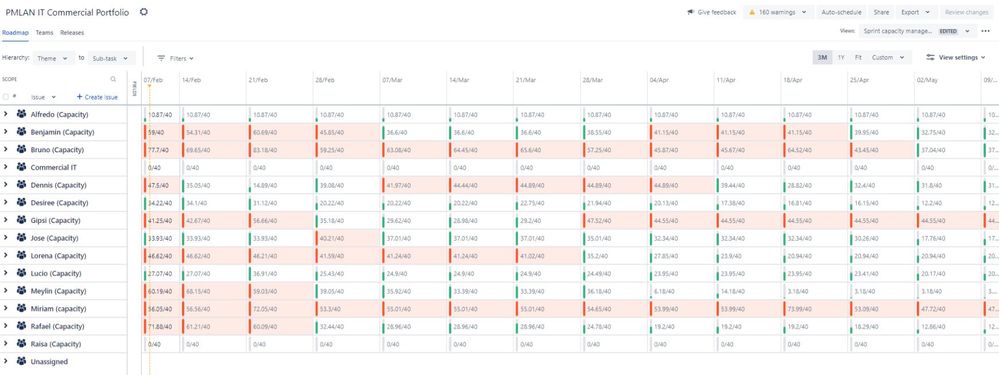Switch to the Releases tab
This screenshot has height=375, width=999.
[72, 32]
